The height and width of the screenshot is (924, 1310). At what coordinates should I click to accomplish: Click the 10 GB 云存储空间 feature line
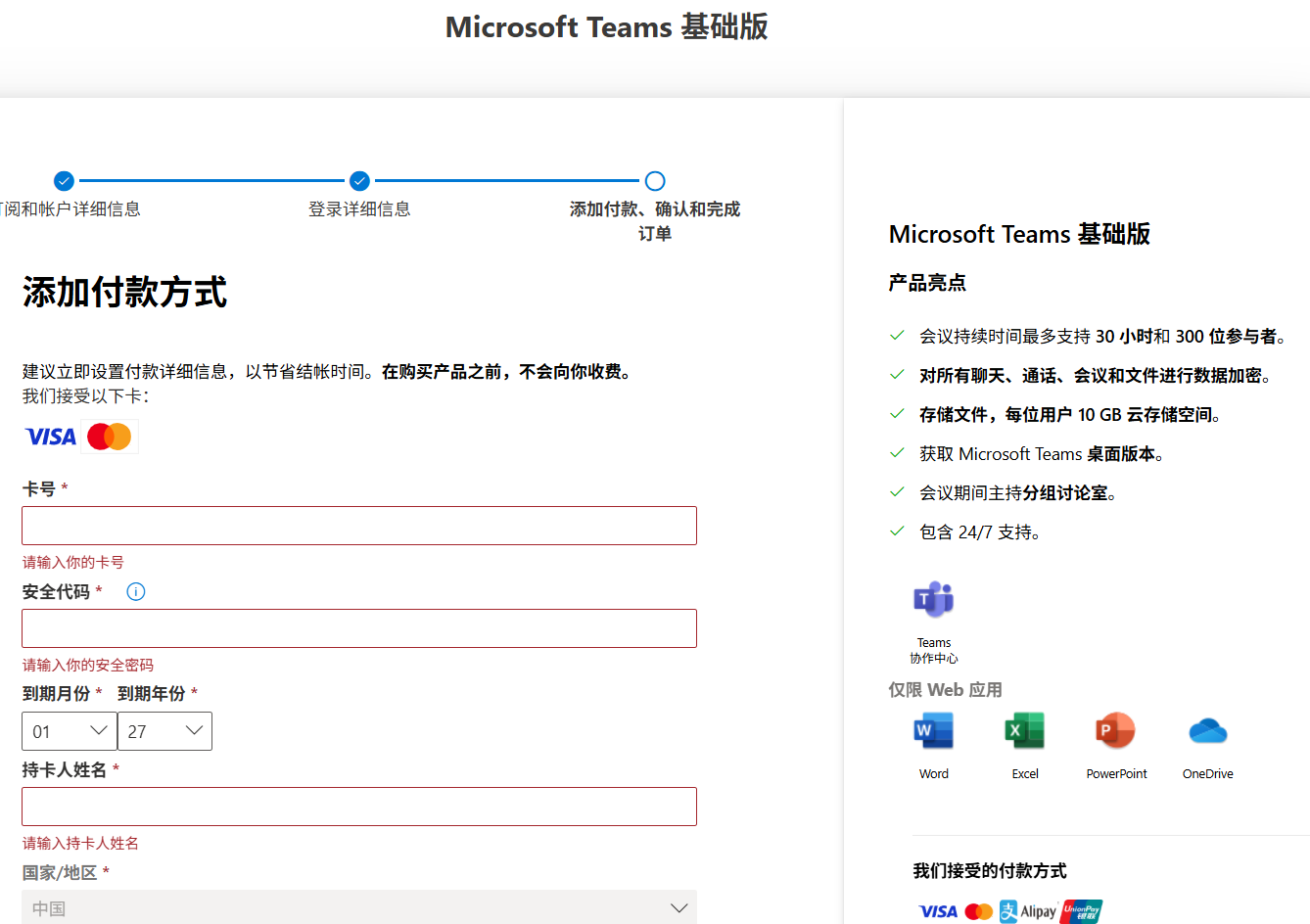(x=1070, y=415)
